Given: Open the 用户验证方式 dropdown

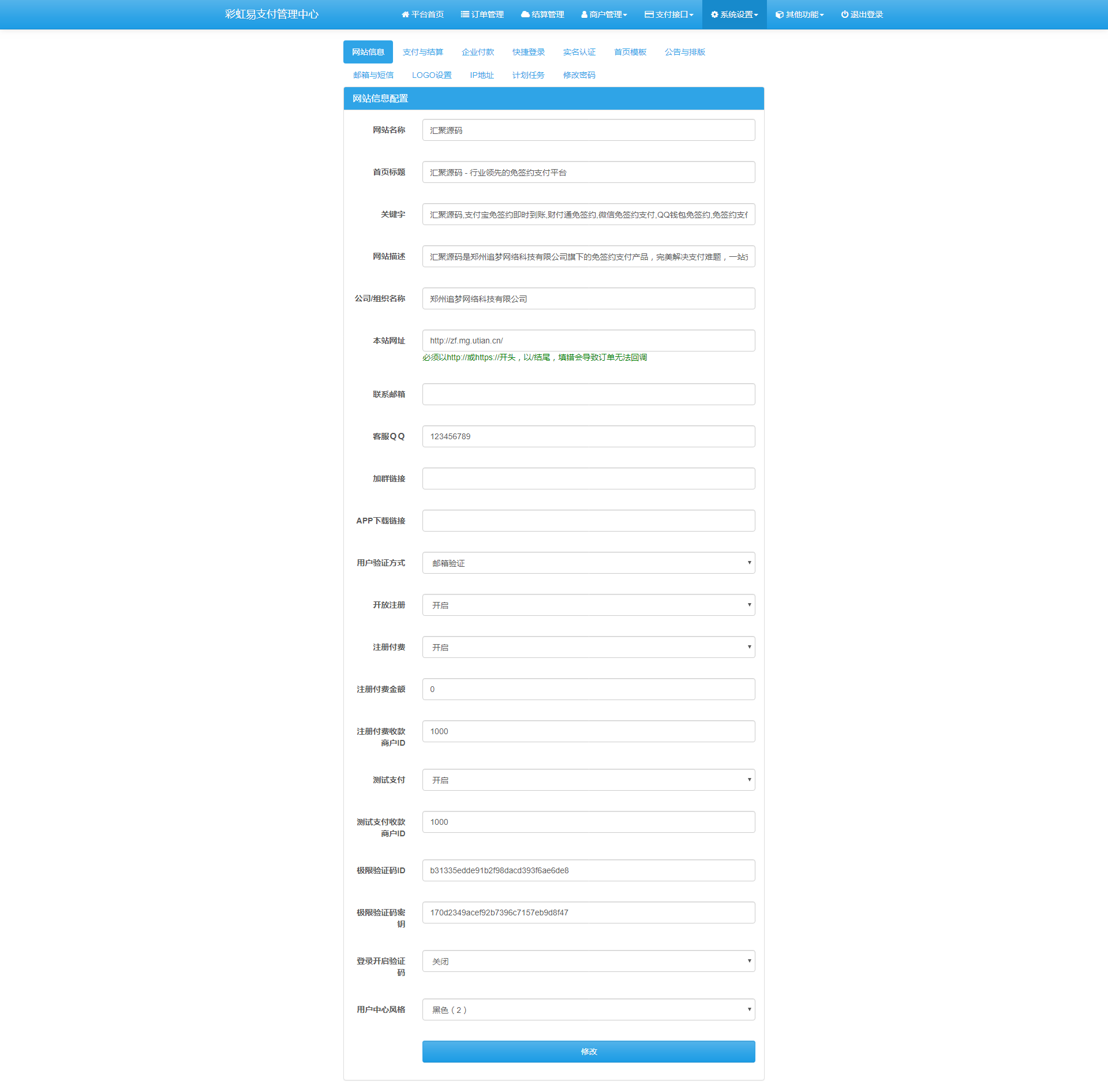Looking at the screenshot, I should pos(588,563).
